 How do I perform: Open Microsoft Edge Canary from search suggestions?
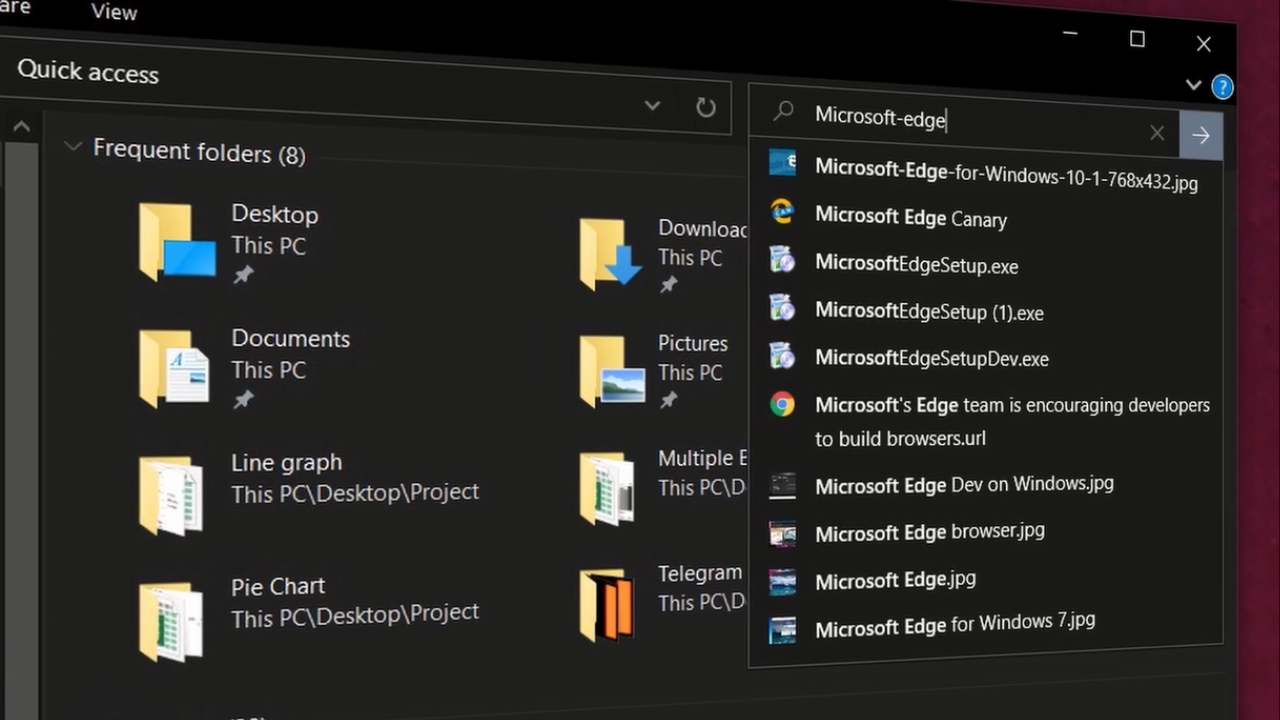point(910,218)
